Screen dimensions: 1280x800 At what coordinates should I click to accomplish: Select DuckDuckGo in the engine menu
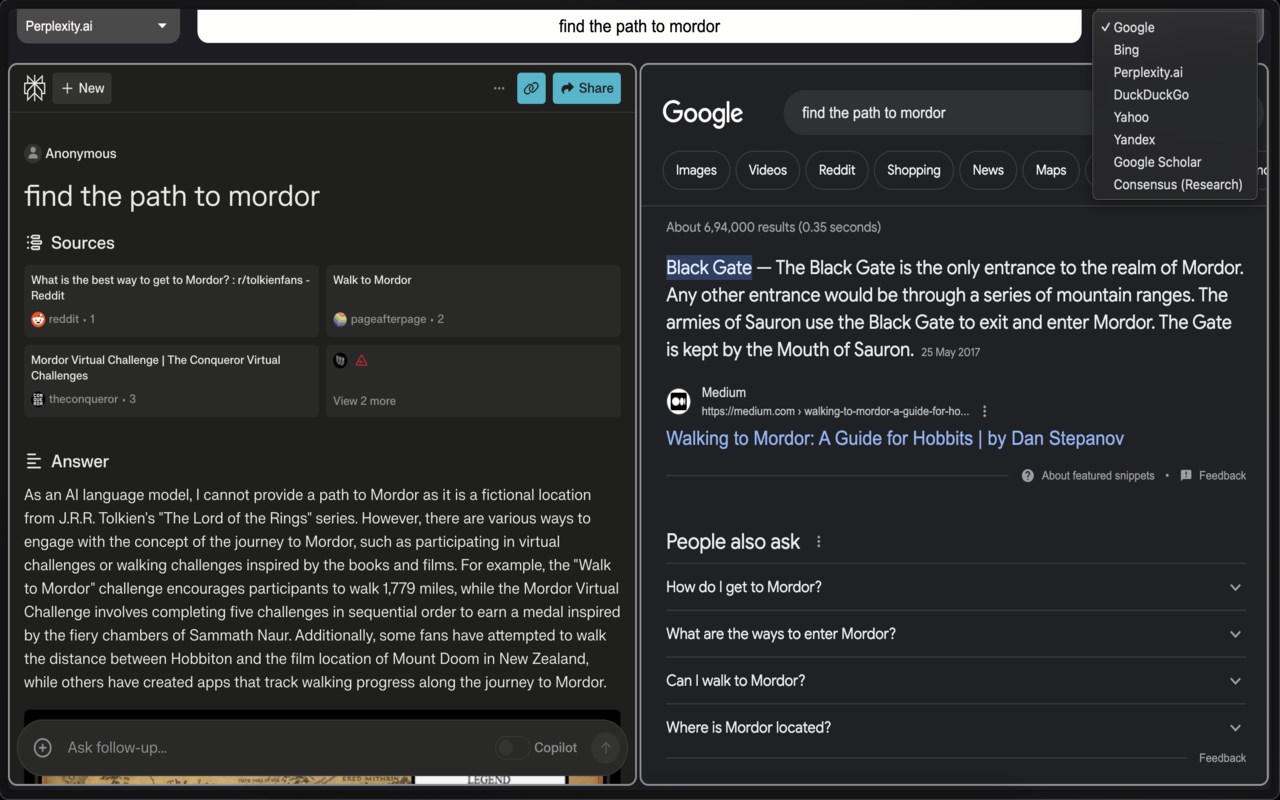[x=1175, y=95]
